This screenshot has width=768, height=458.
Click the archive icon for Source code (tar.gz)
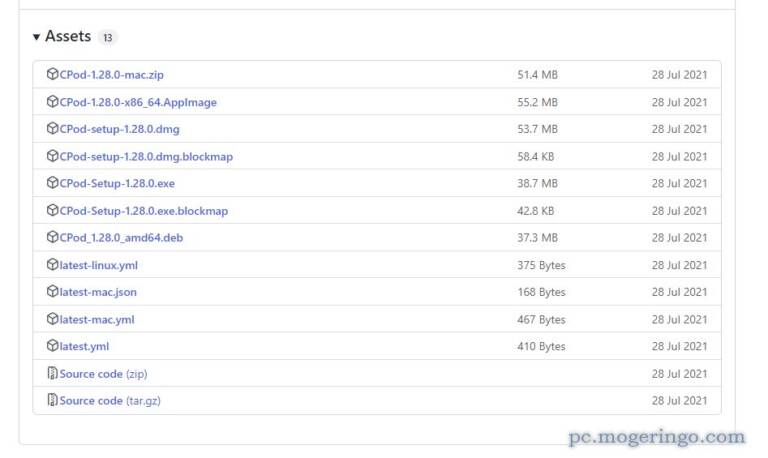point(52,400)
